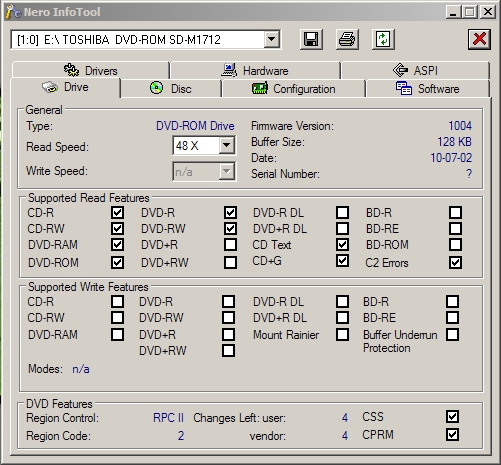The image size is (501, 465).
Task: Open the Read Speed 48 X dropdown
Action: pos(226,145)
